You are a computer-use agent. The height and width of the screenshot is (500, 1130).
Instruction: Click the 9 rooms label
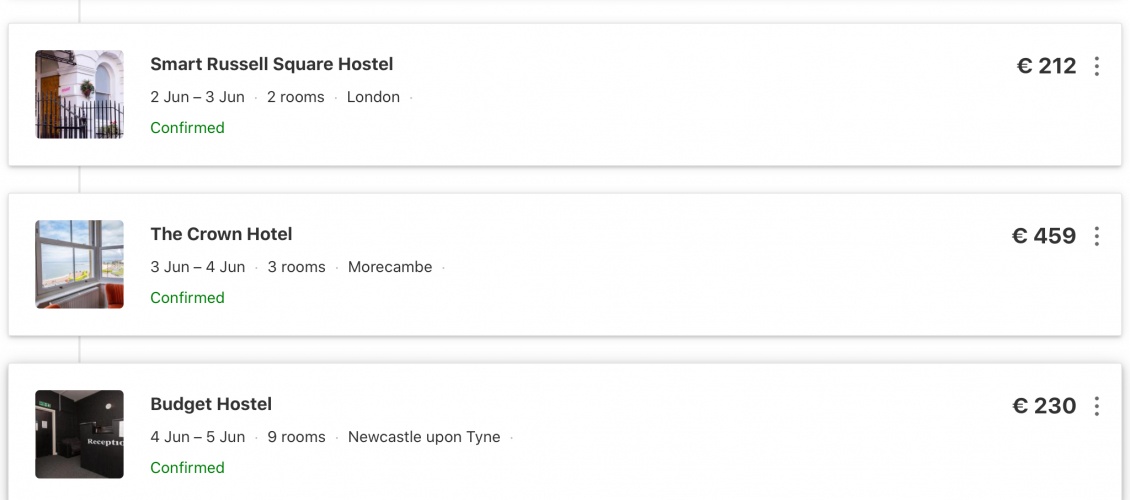point(296,437)
